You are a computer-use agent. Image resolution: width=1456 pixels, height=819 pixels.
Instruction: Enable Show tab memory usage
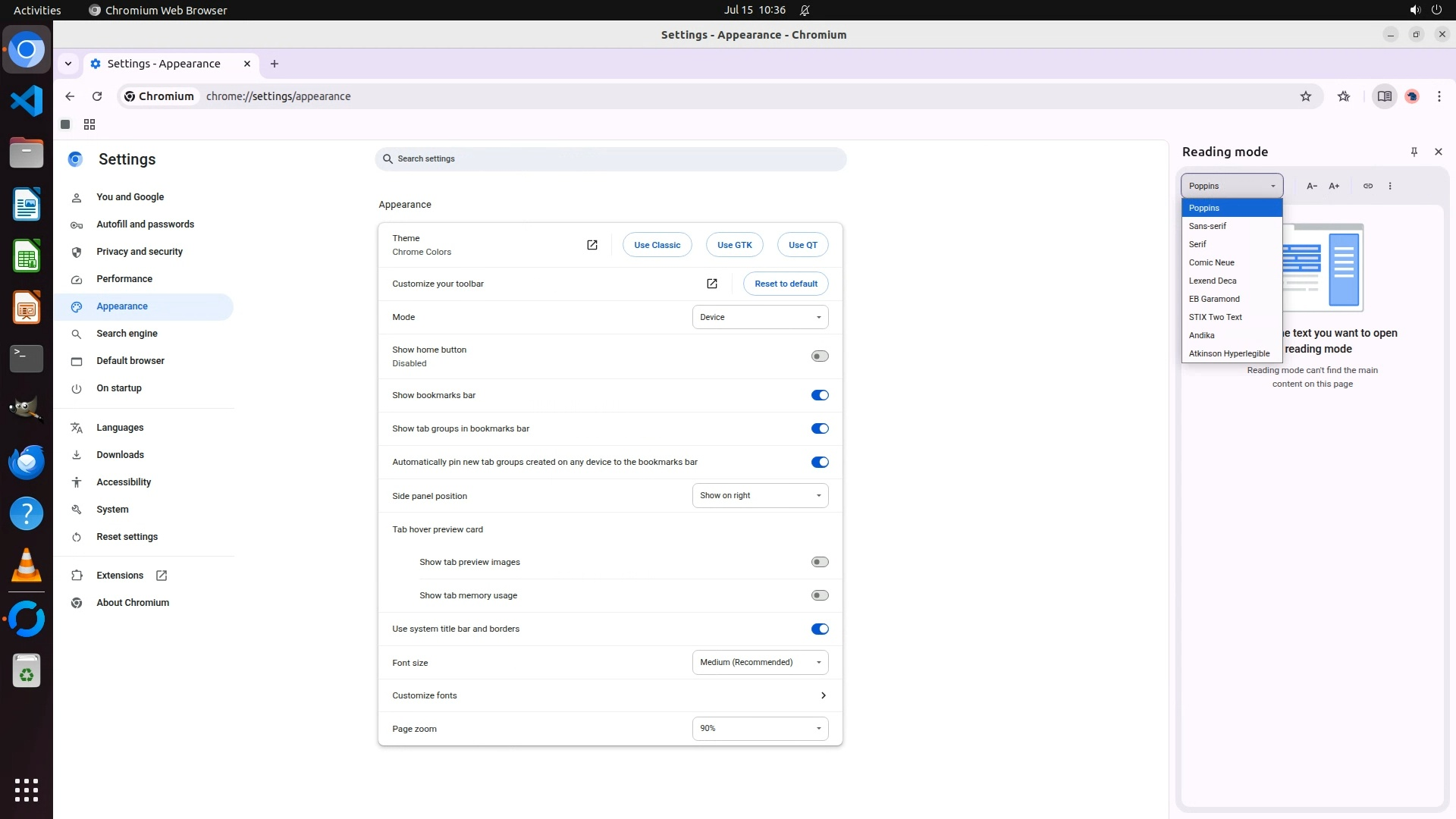[x=819, y=595]
